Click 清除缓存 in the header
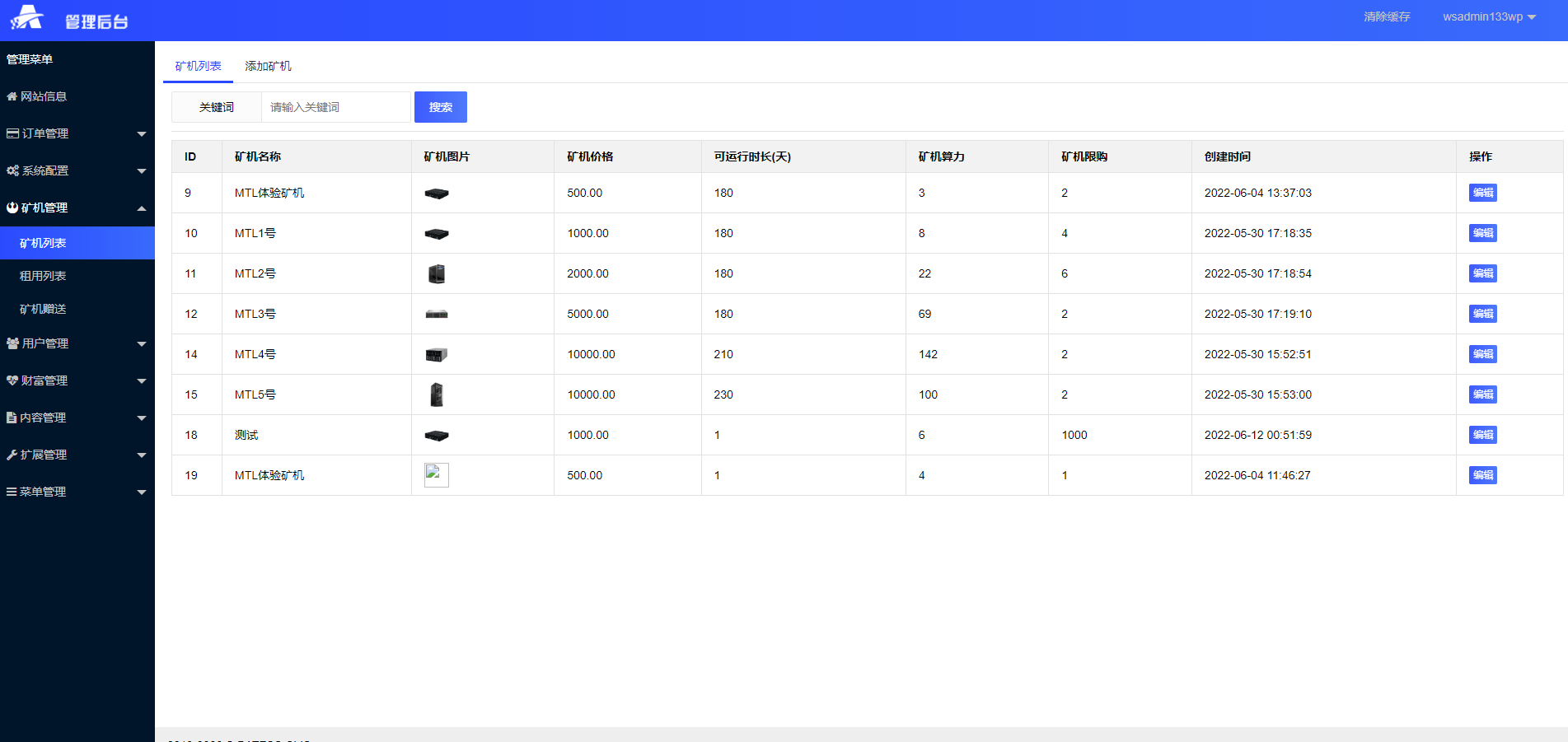The image size is (1568, 742). click(x=1387, y=16)
